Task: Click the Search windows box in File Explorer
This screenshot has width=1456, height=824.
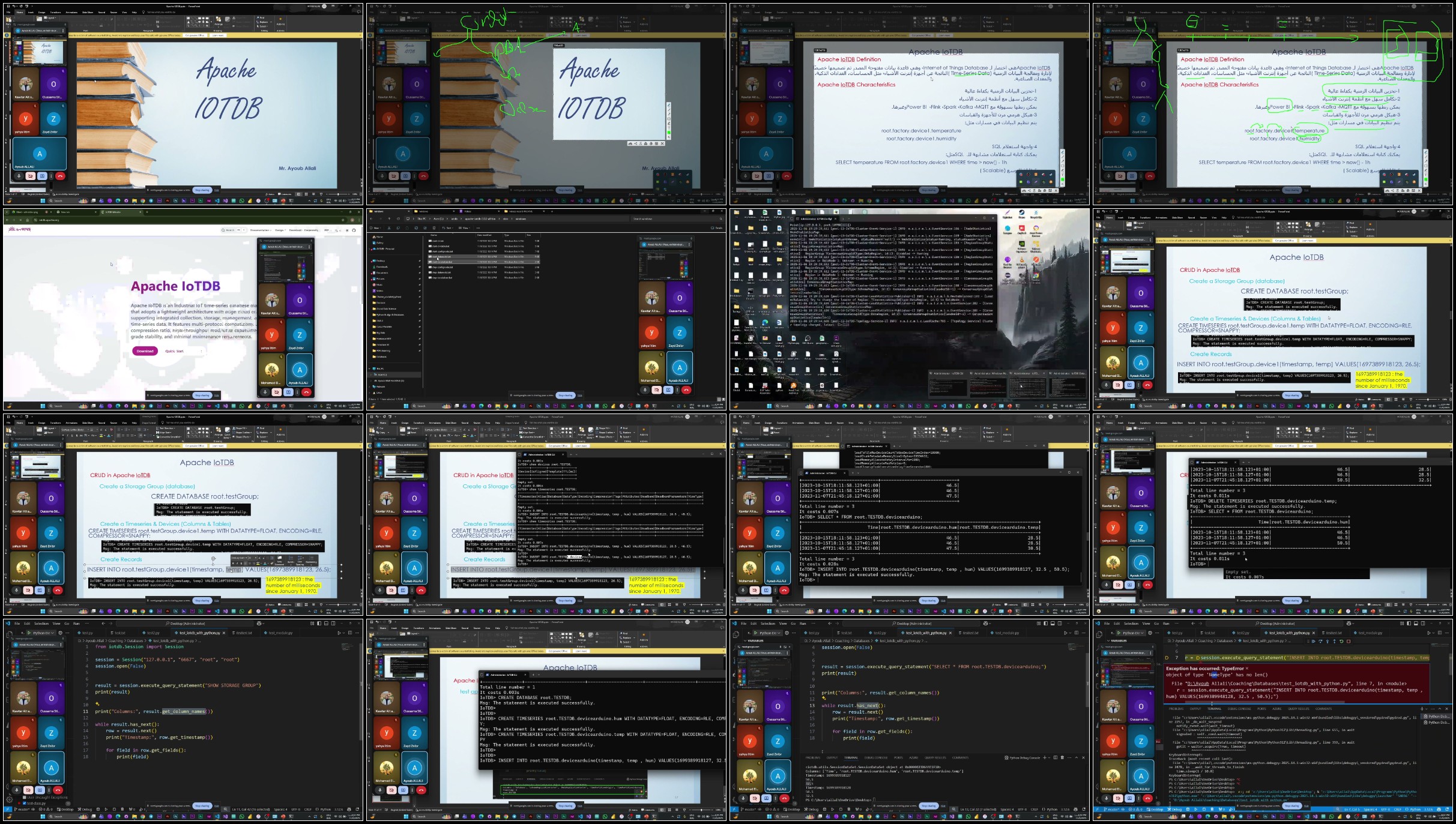Action: pos(677,218)
